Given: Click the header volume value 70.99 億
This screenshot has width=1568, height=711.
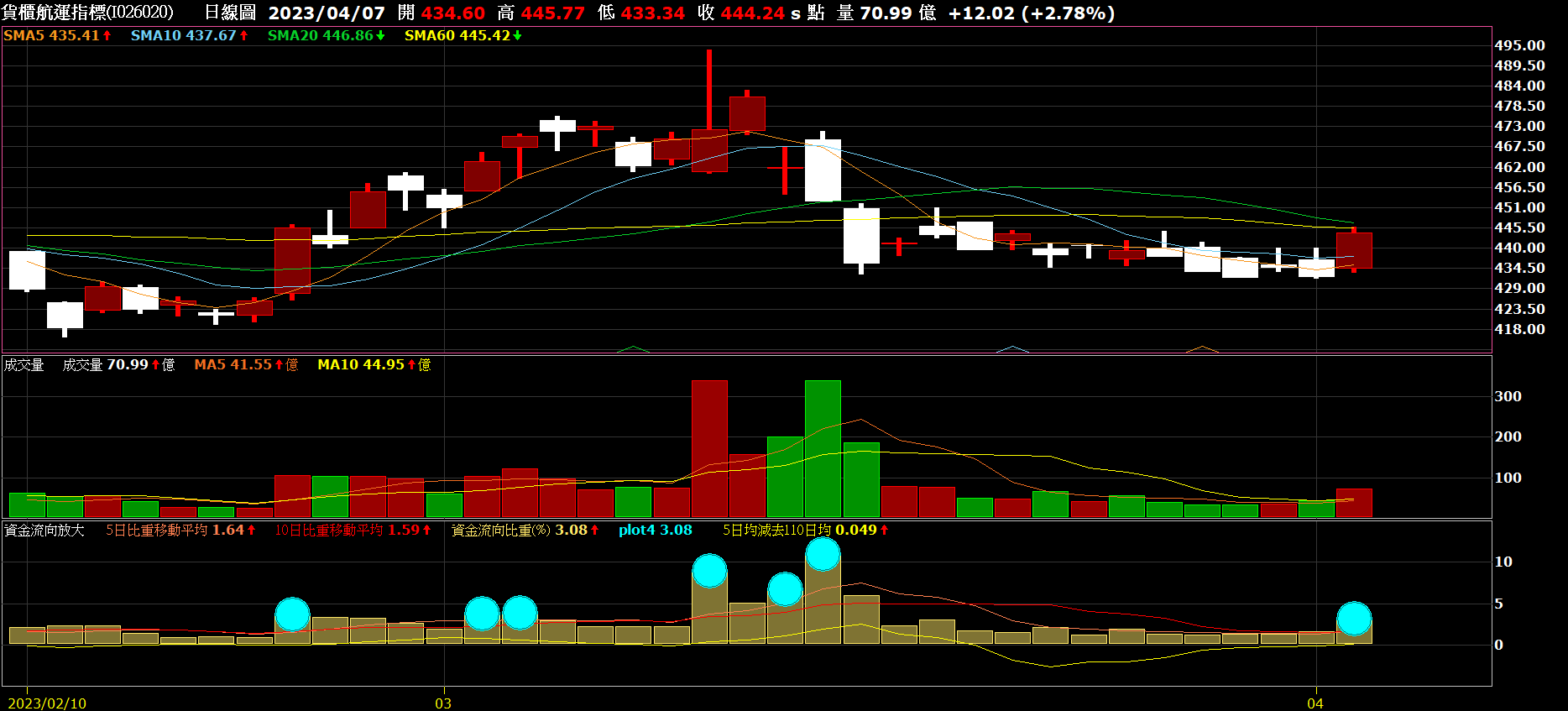Looking at the screenshot, I should tap(898, 13).
